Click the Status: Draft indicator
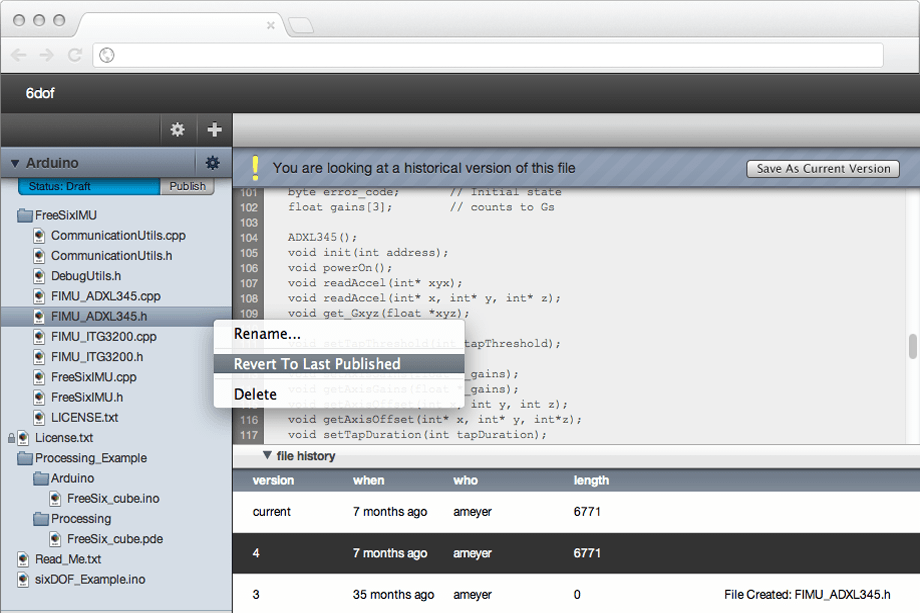Image resolution: width=920 pixels, height=613 pixels. (x=89, y=186)
